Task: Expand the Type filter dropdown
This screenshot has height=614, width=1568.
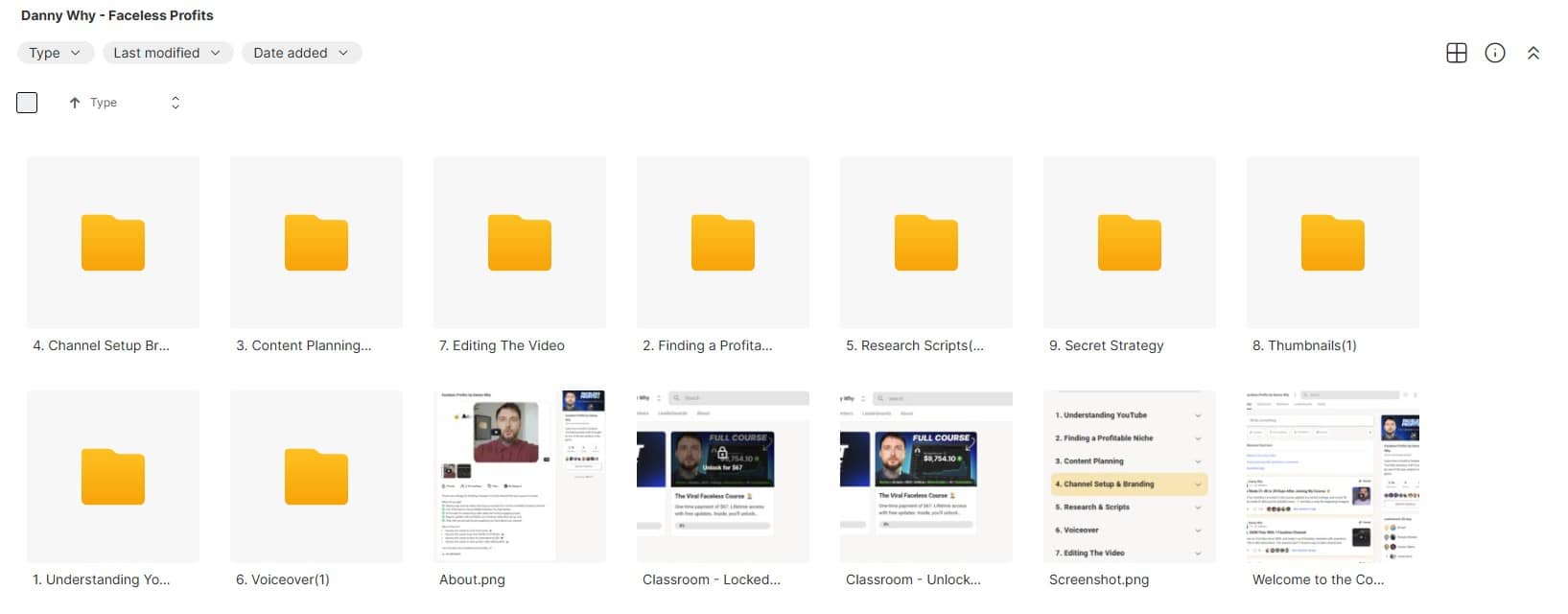Action: [x=55, y=53]
